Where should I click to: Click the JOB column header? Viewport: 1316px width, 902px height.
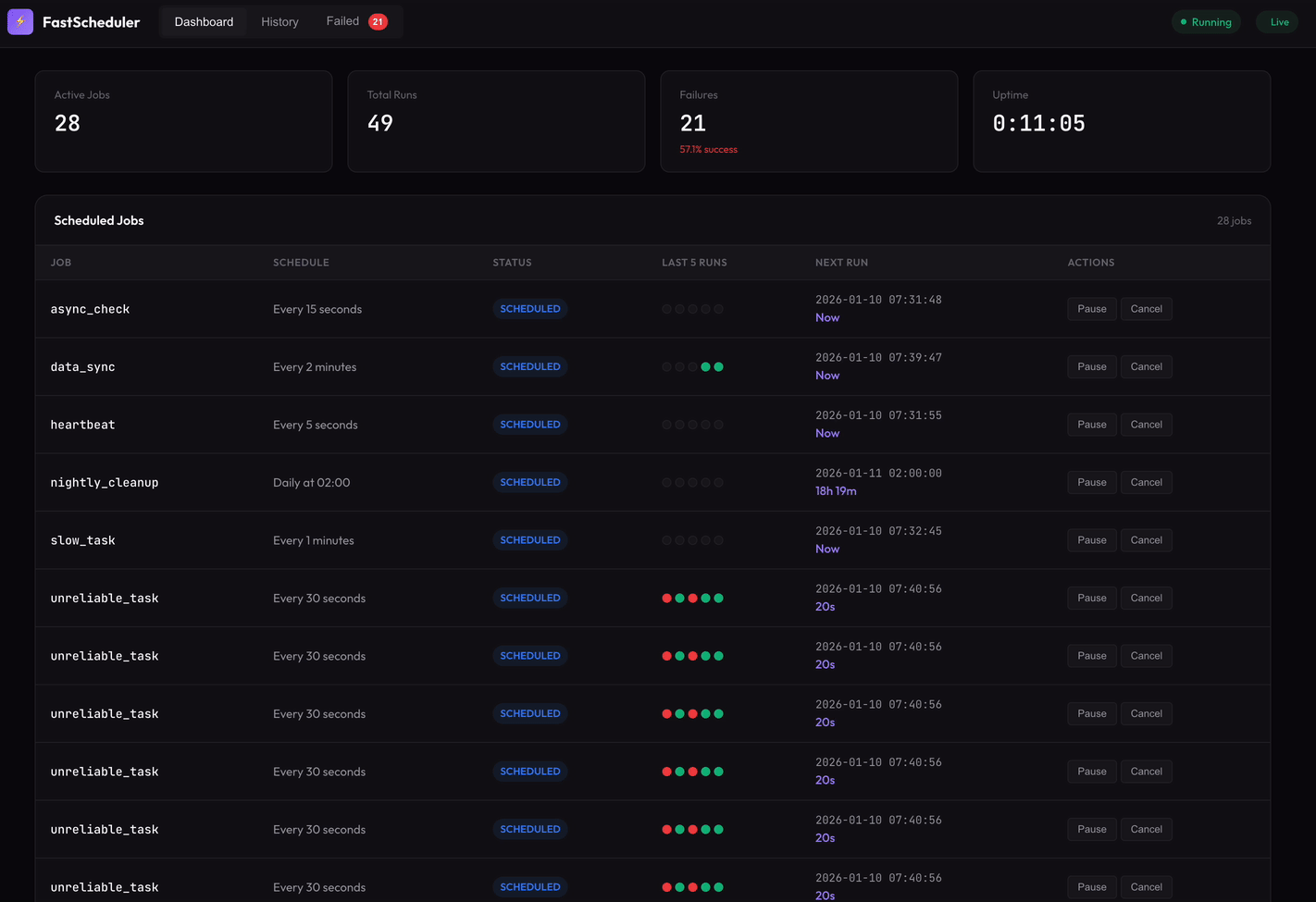point(61,263)
